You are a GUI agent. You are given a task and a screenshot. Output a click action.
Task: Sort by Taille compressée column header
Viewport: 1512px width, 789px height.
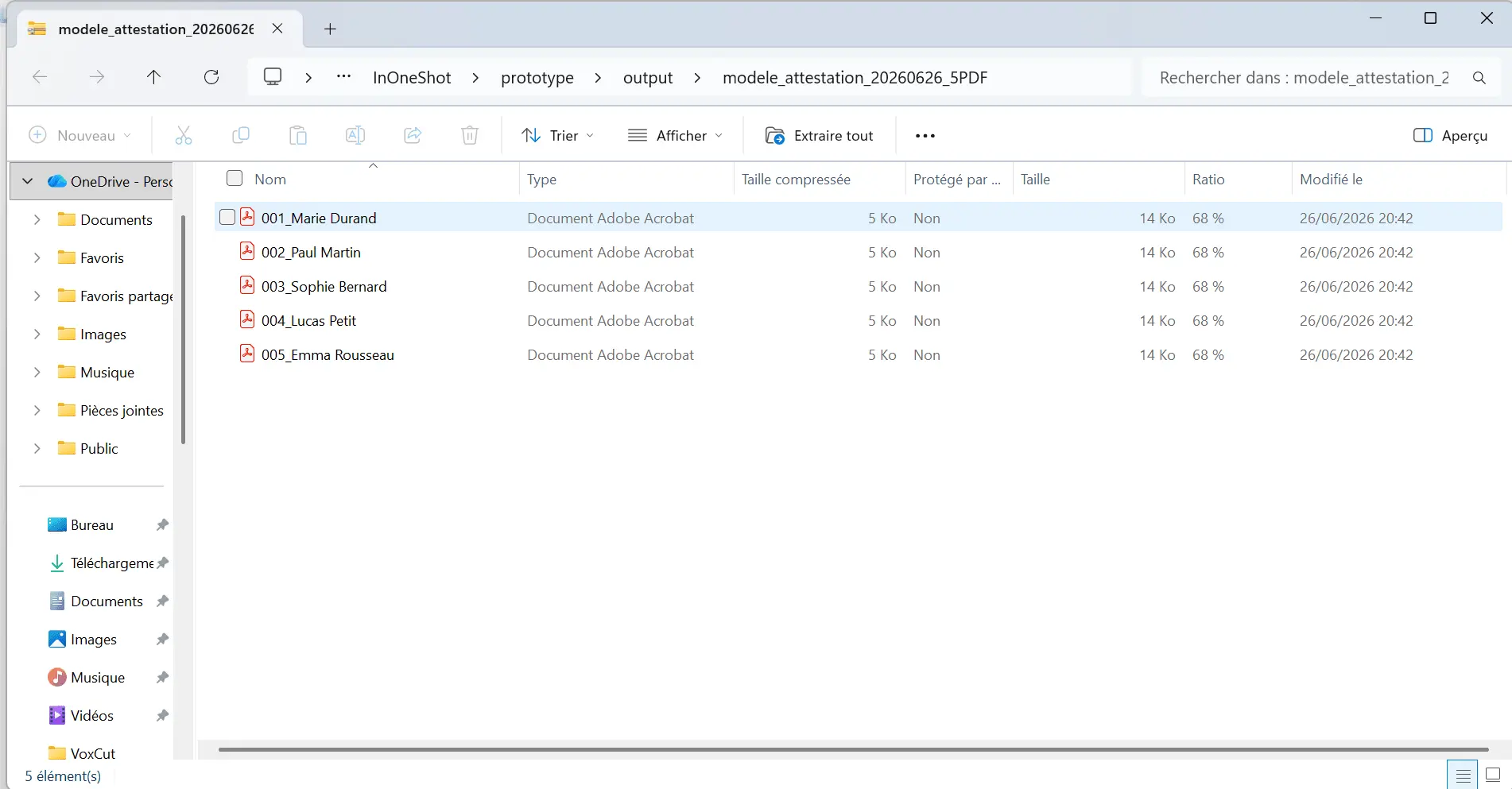[820, 180]
